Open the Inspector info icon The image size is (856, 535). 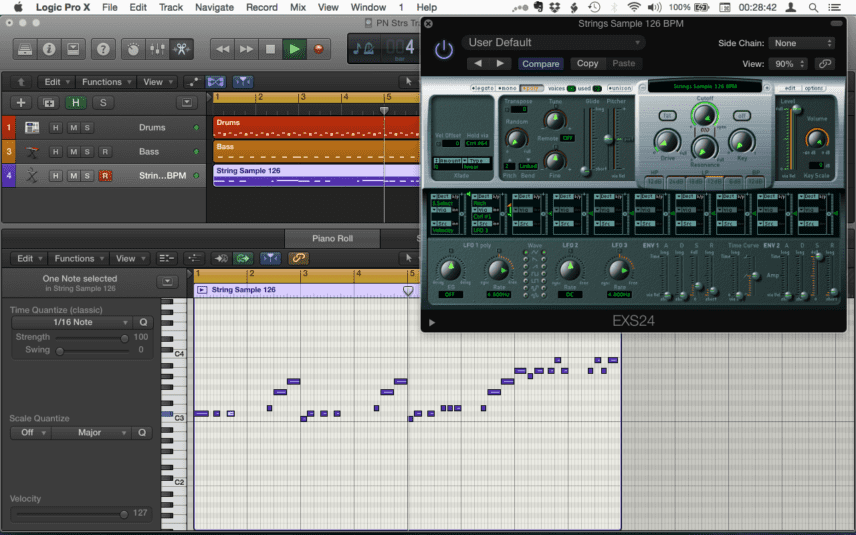pyautogui.click(x=49, y=49)
